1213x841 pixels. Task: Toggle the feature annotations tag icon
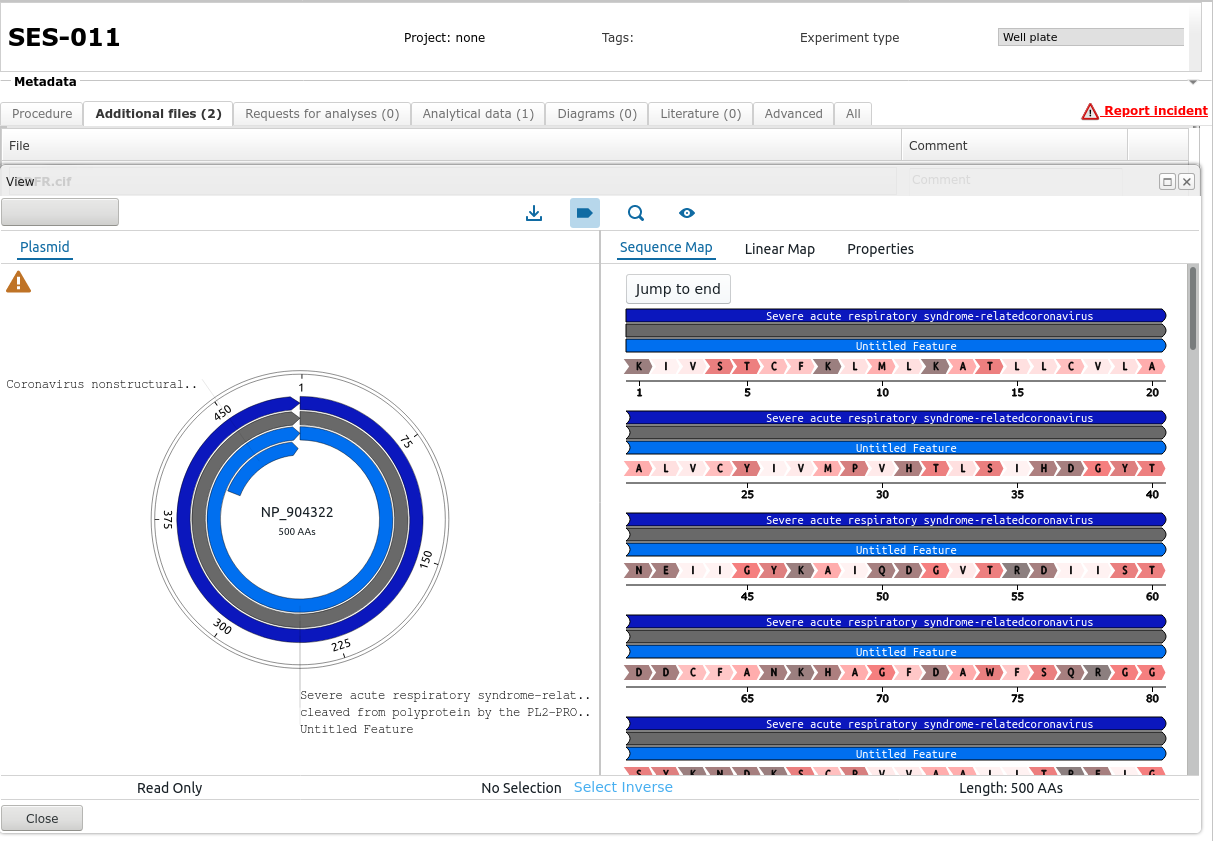click(585, 213)
